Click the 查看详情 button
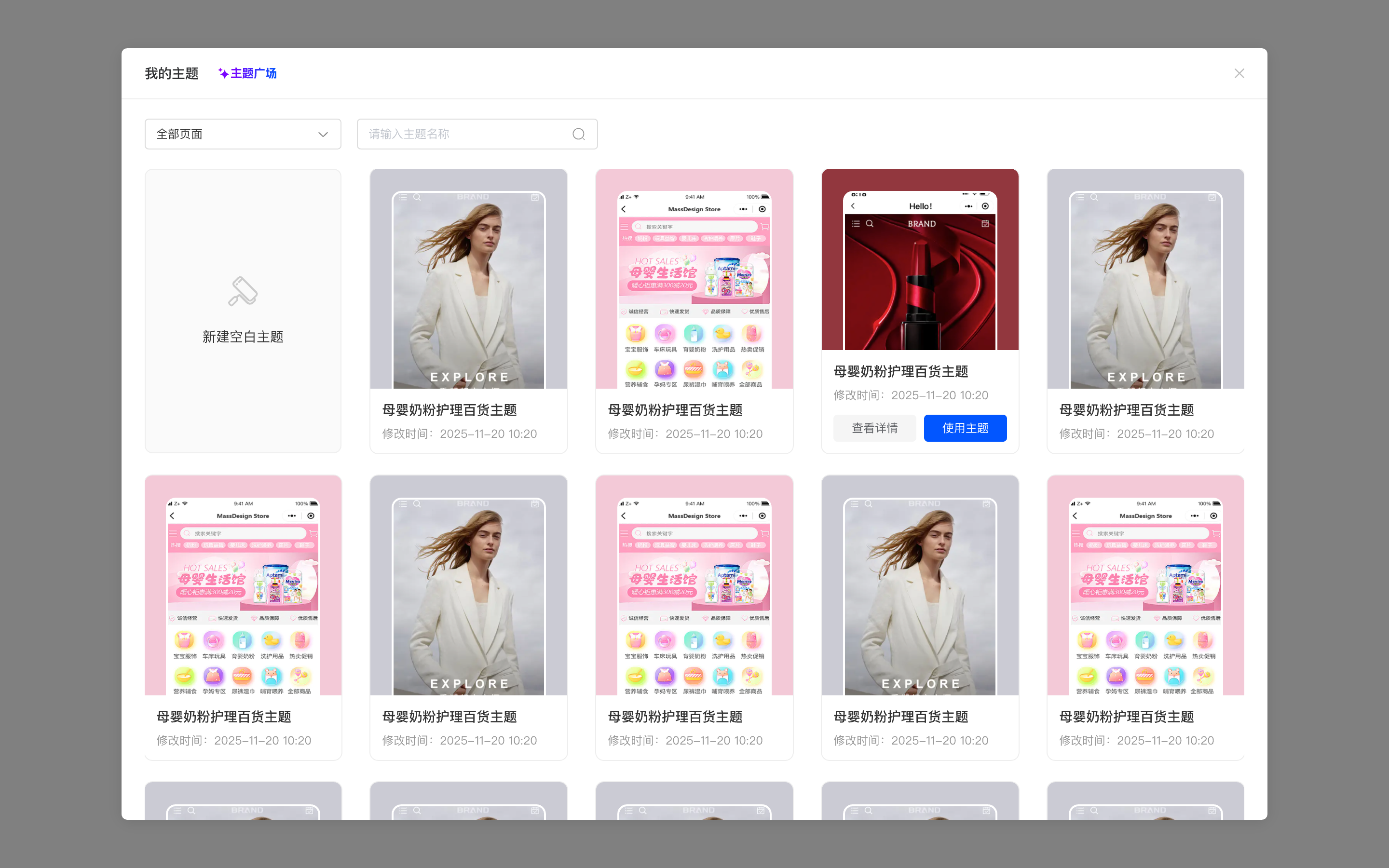The width and height of the screenshot is (1389, 868). tap(874, 428)
